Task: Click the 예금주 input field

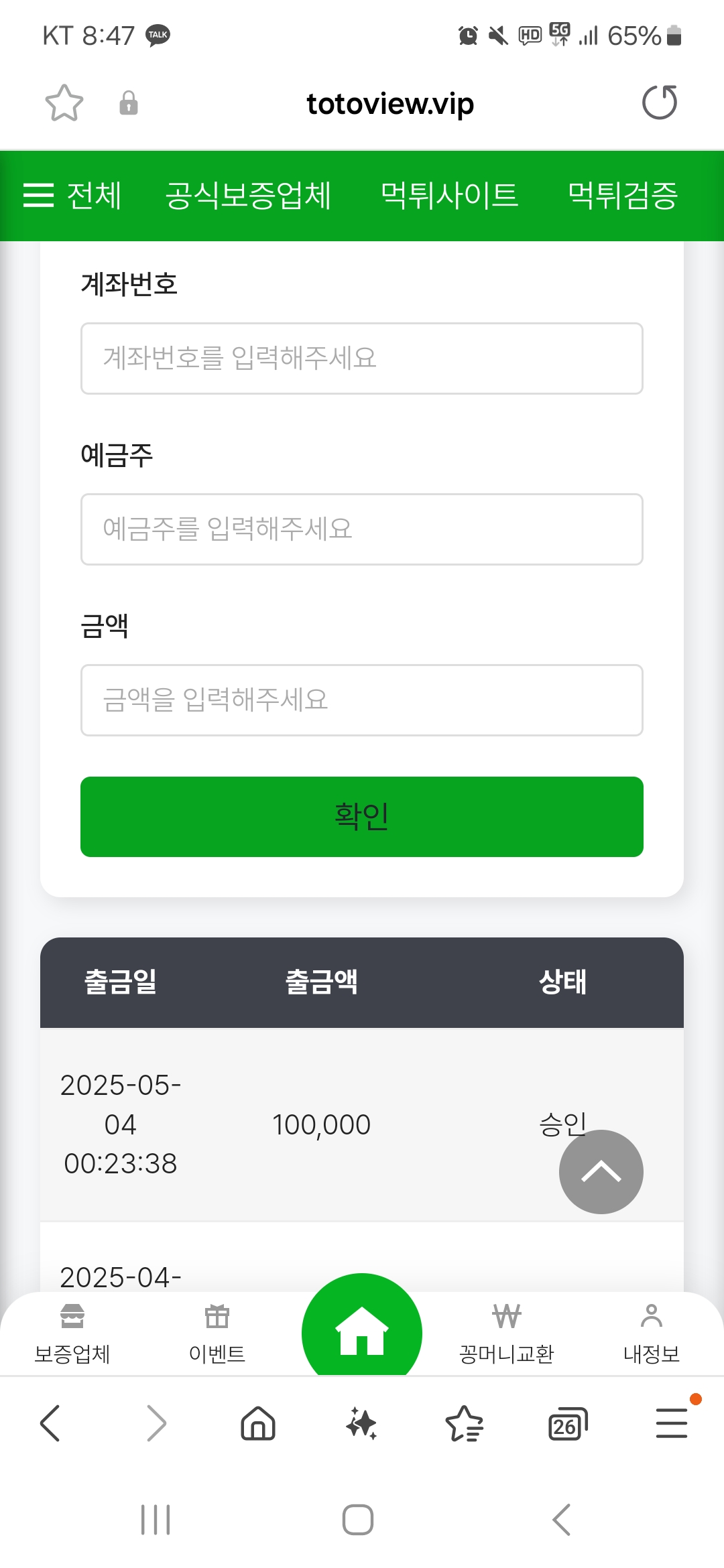Action: coord(362,529)
